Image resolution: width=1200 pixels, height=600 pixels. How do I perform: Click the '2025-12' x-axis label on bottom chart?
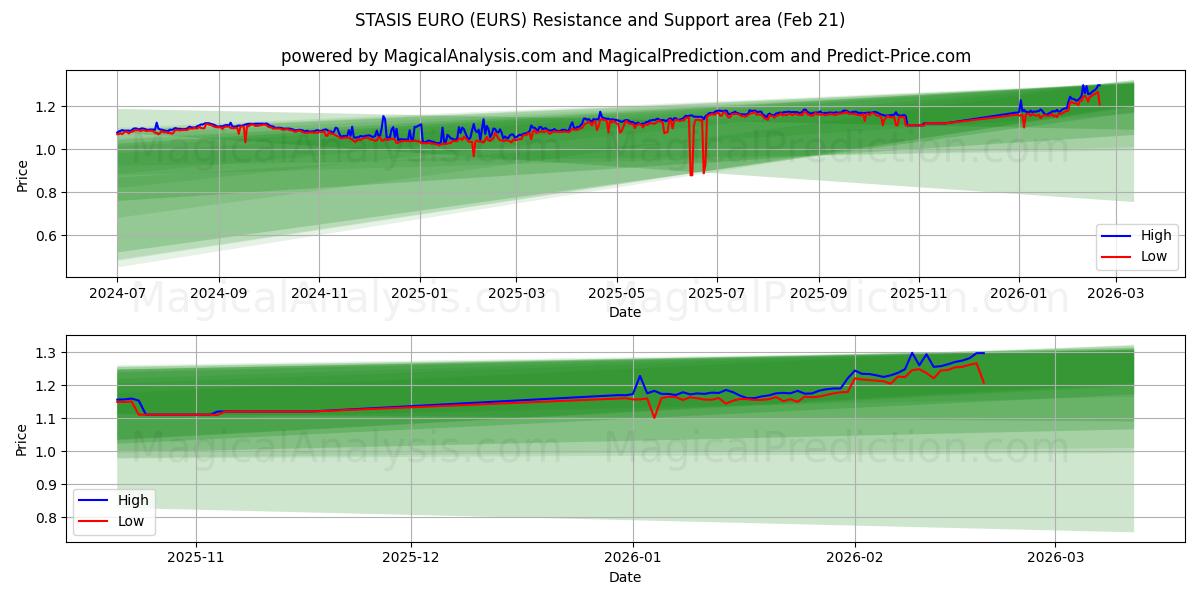pos(412,558)
